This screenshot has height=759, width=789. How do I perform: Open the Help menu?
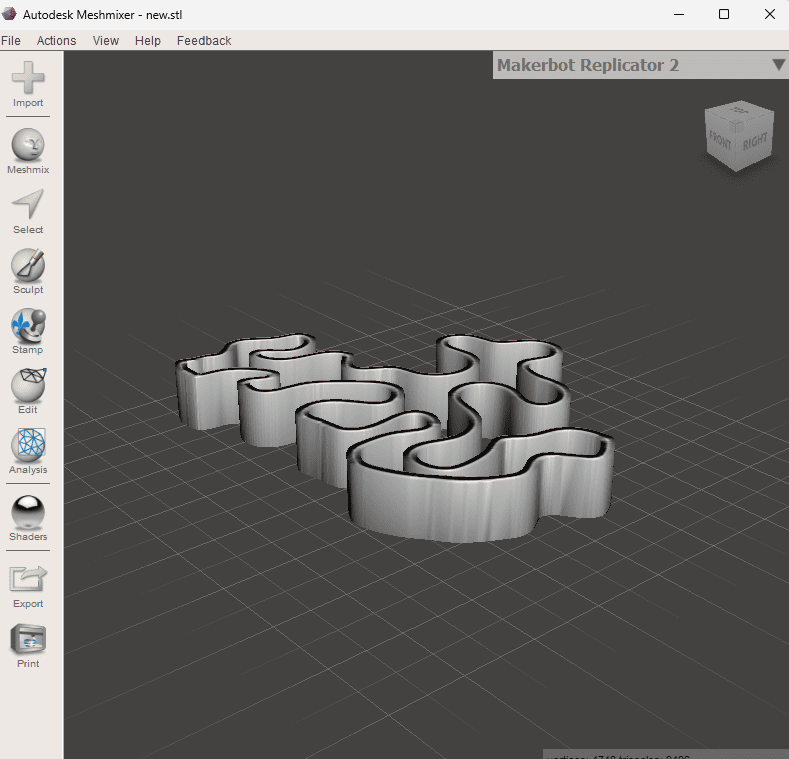point(148,41)
